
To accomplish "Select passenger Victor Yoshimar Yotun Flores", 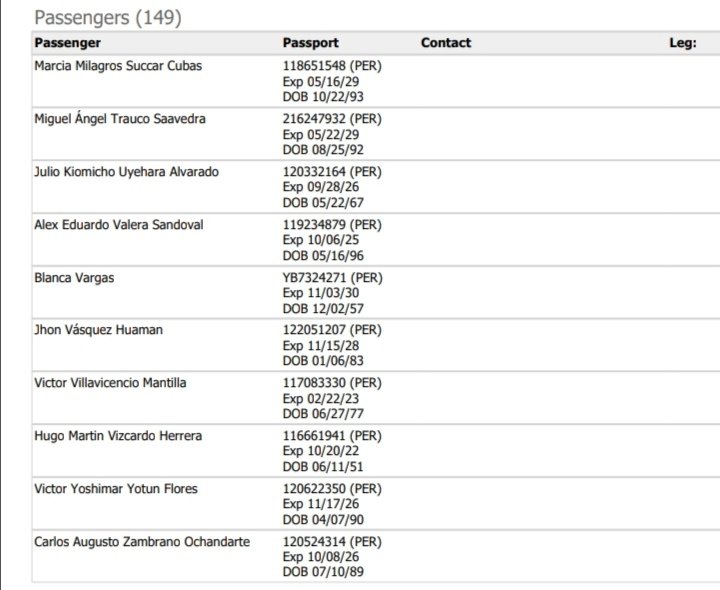I will (116, 489).
